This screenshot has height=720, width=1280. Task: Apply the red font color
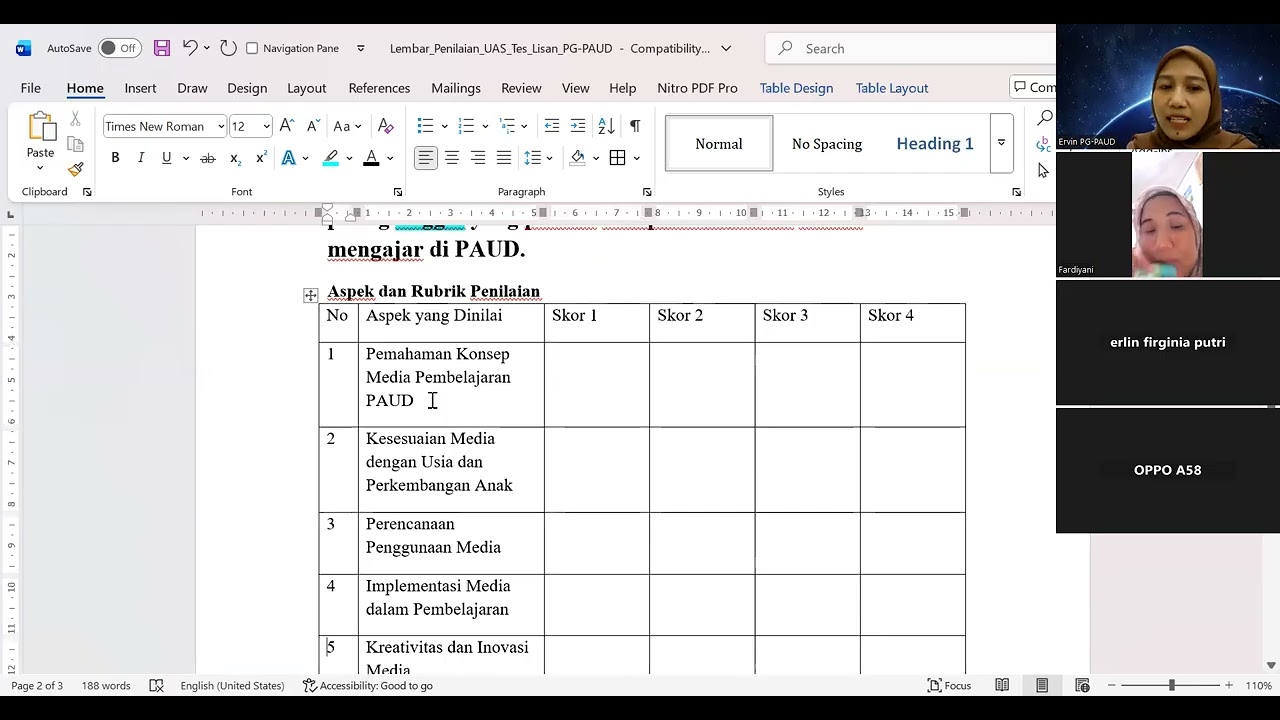(371, 158)
